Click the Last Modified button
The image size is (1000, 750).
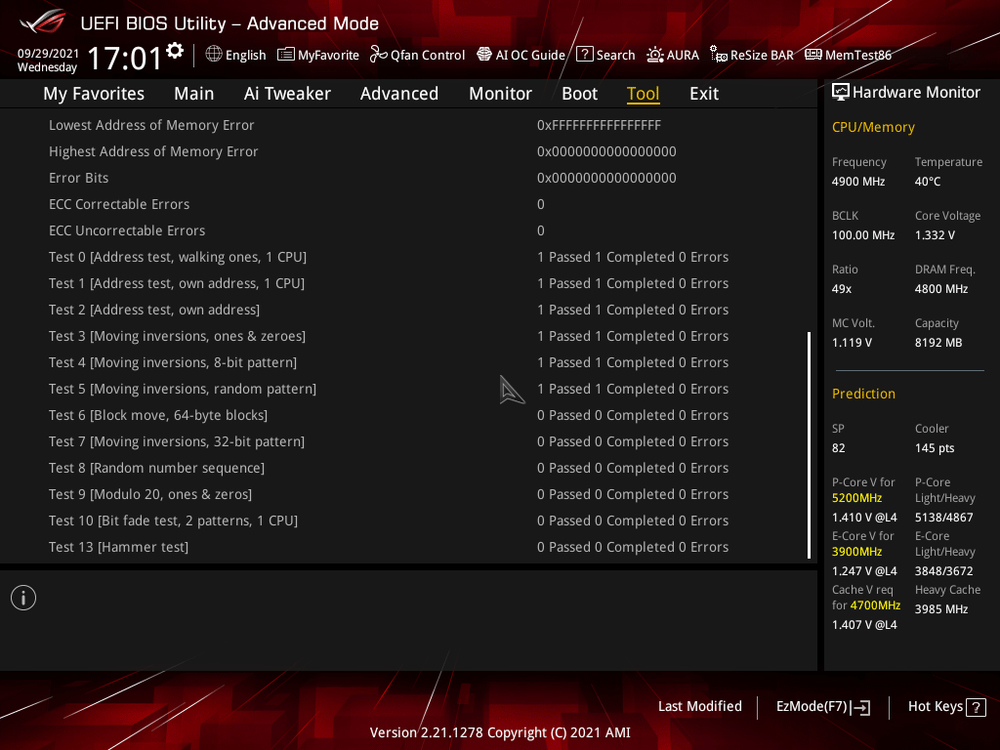[700, 706]
